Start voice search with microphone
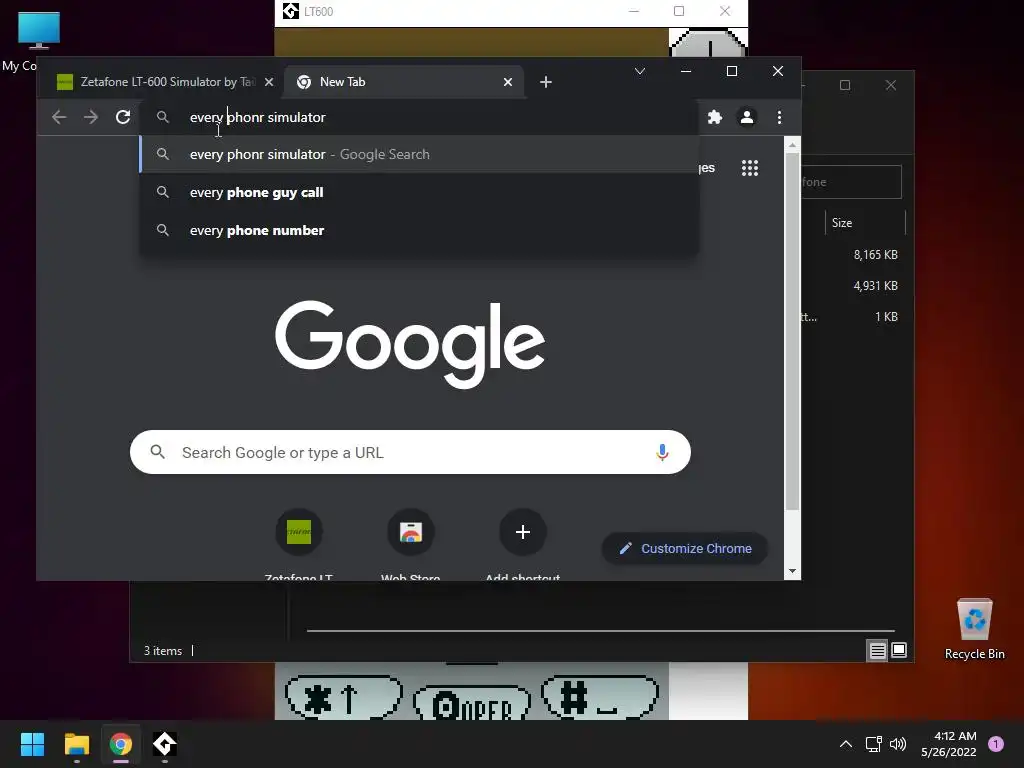 pos(662,452)
